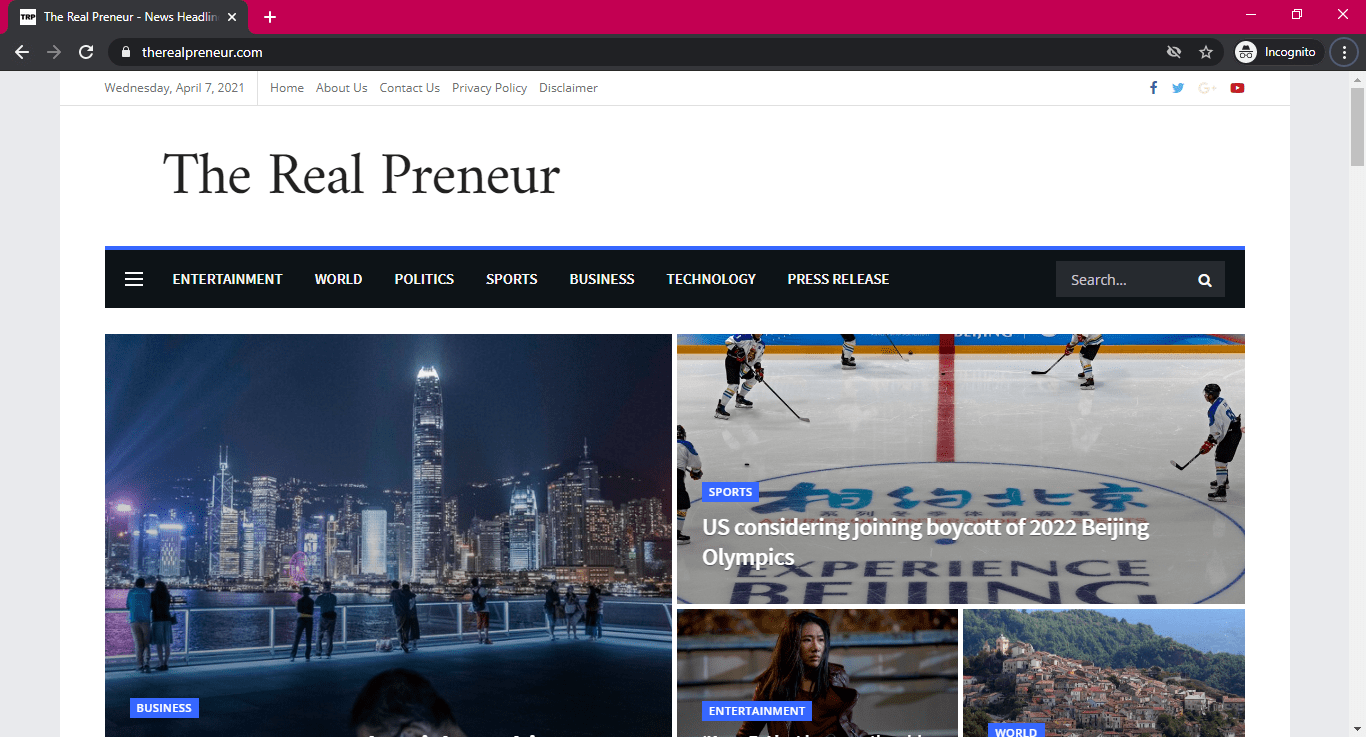Go to the PRESS RELEASE section
The height and width of the screenshot is (737, 1366).
coord(838,279)
